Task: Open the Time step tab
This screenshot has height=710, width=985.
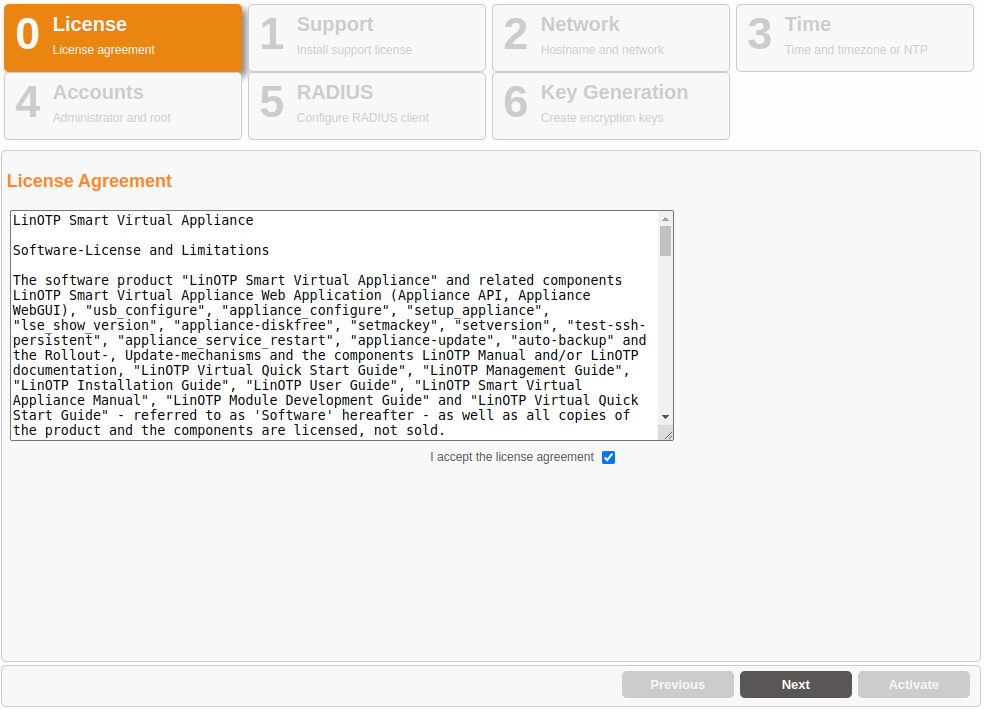Action: coord(854,37)
